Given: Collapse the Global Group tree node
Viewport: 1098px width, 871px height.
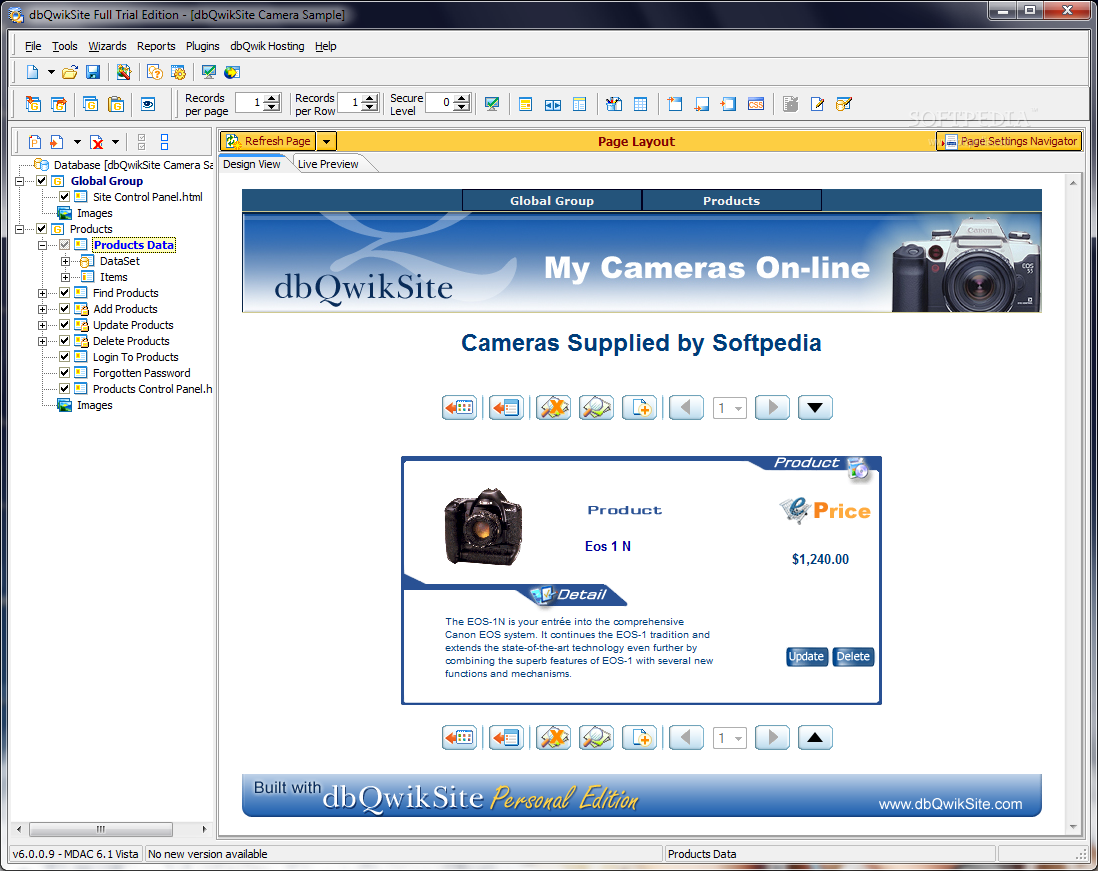Looking at the screenshot, I should coord(20,181).
